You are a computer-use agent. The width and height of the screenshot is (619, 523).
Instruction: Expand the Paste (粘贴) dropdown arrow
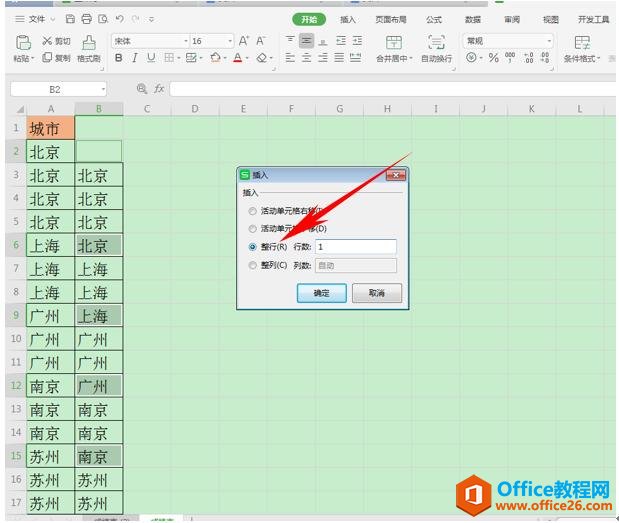[33, 58]
